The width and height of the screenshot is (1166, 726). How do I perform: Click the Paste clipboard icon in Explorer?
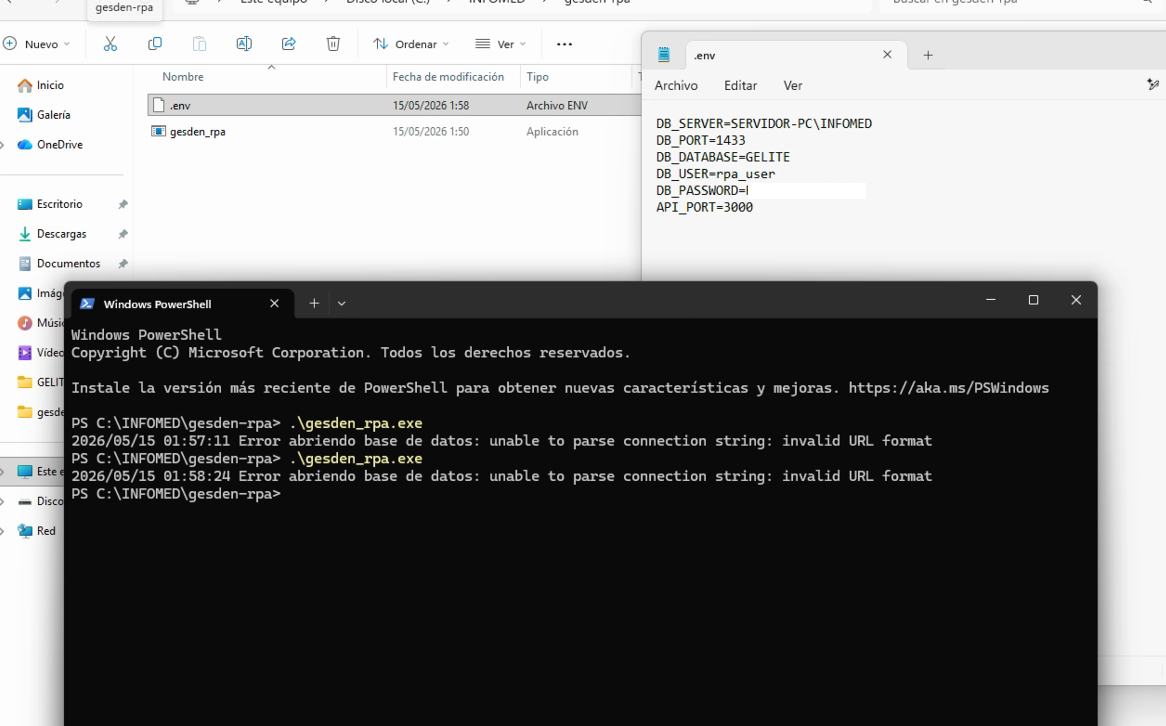(199, 44)
